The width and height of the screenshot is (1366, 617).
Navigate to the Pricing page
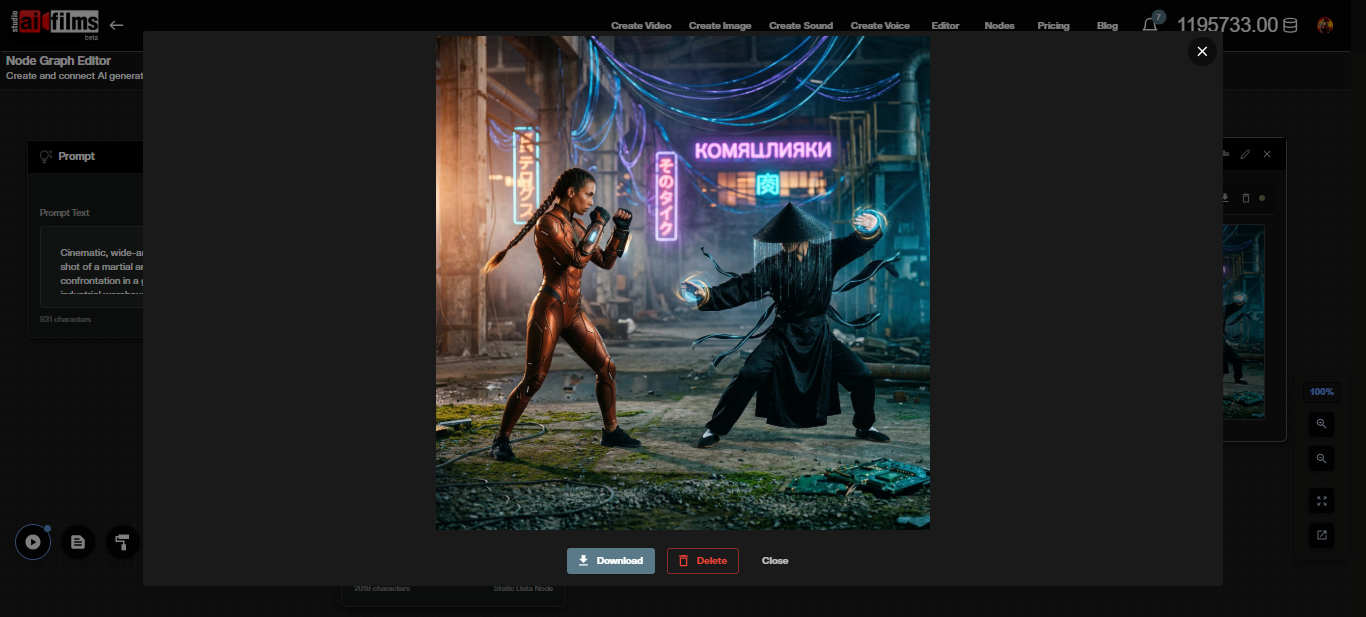tap(1053, 26)
